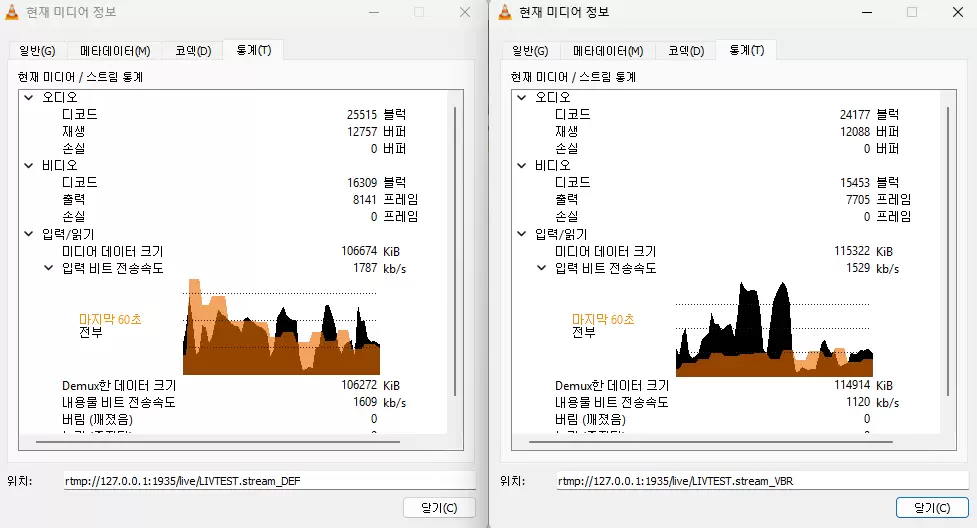Click value 1787 kb/s in left window
The height and width of the screenshot is (528, 977).
coord(379,268)
